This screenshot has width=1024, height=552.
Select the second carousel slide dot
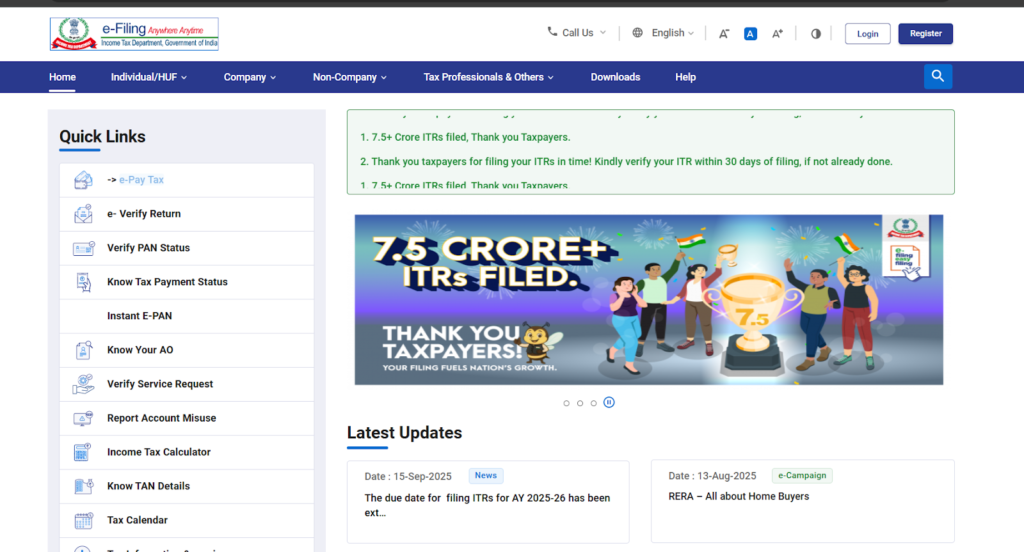580,403
